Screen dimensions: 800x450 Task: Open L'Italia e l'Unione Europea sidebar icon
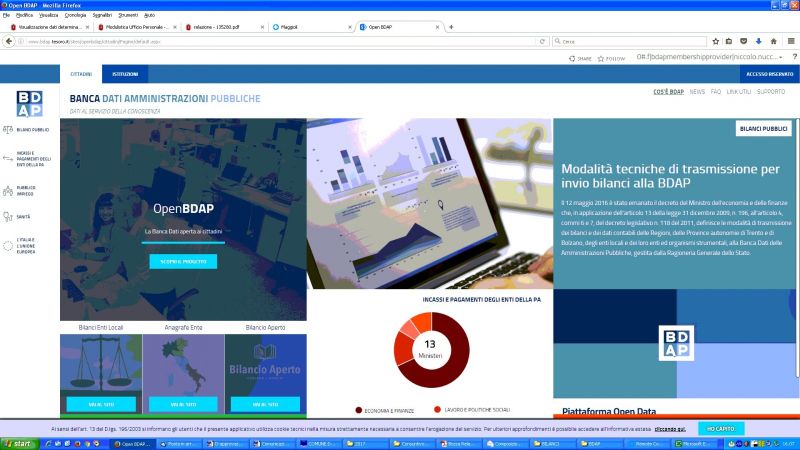click(x=8, y=246)
